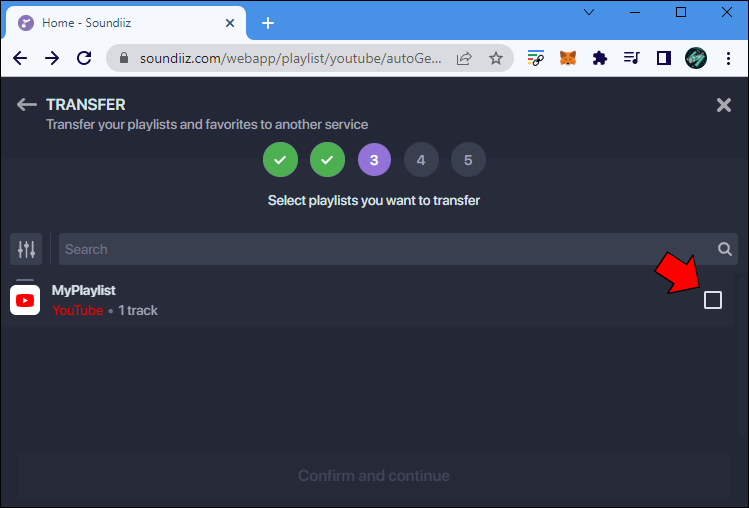Click the step 3 circle
Viewport: 749px width, 508px height.
pyautogui.click(x=374, y=160)
